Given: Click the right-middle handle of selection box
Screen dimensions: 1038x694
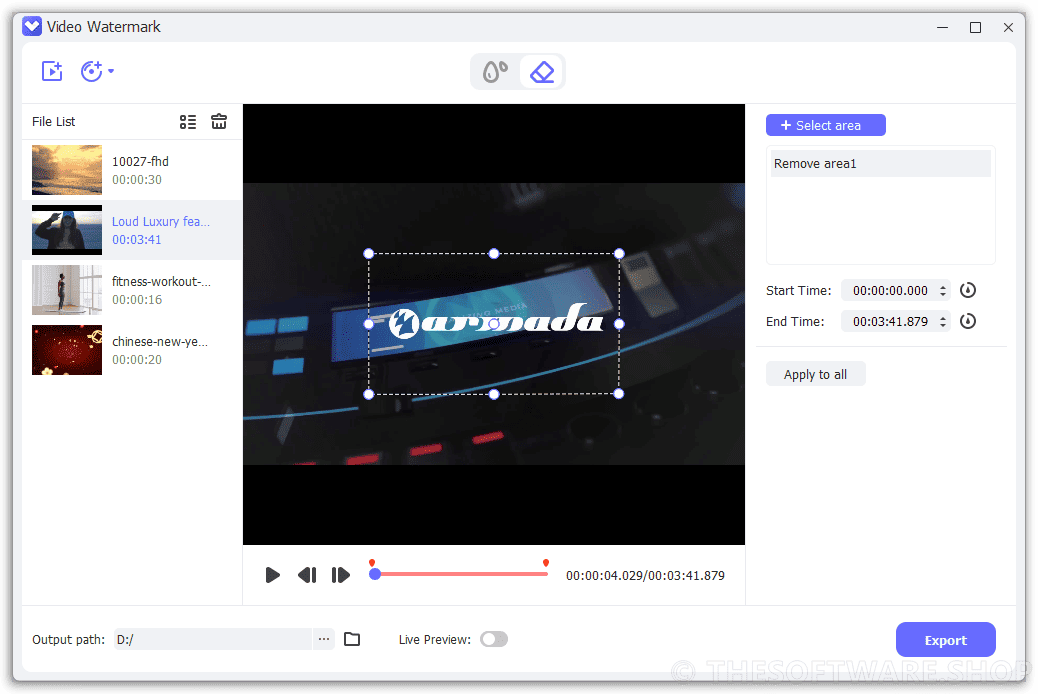Looking at the screenshot, I should [619, 324].
